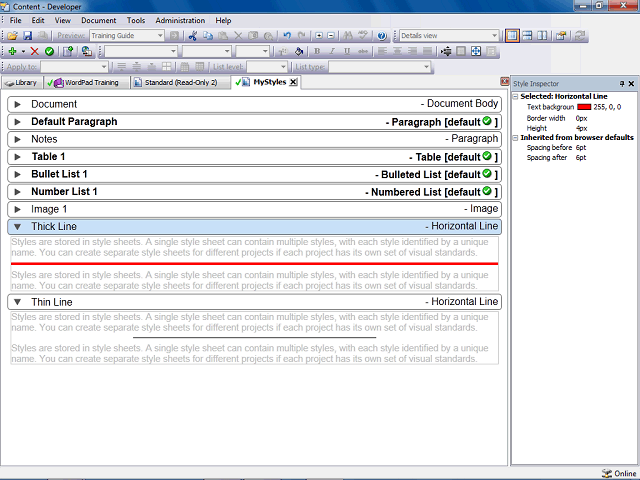
Task: Open the Edit menu
Action: 38,20
